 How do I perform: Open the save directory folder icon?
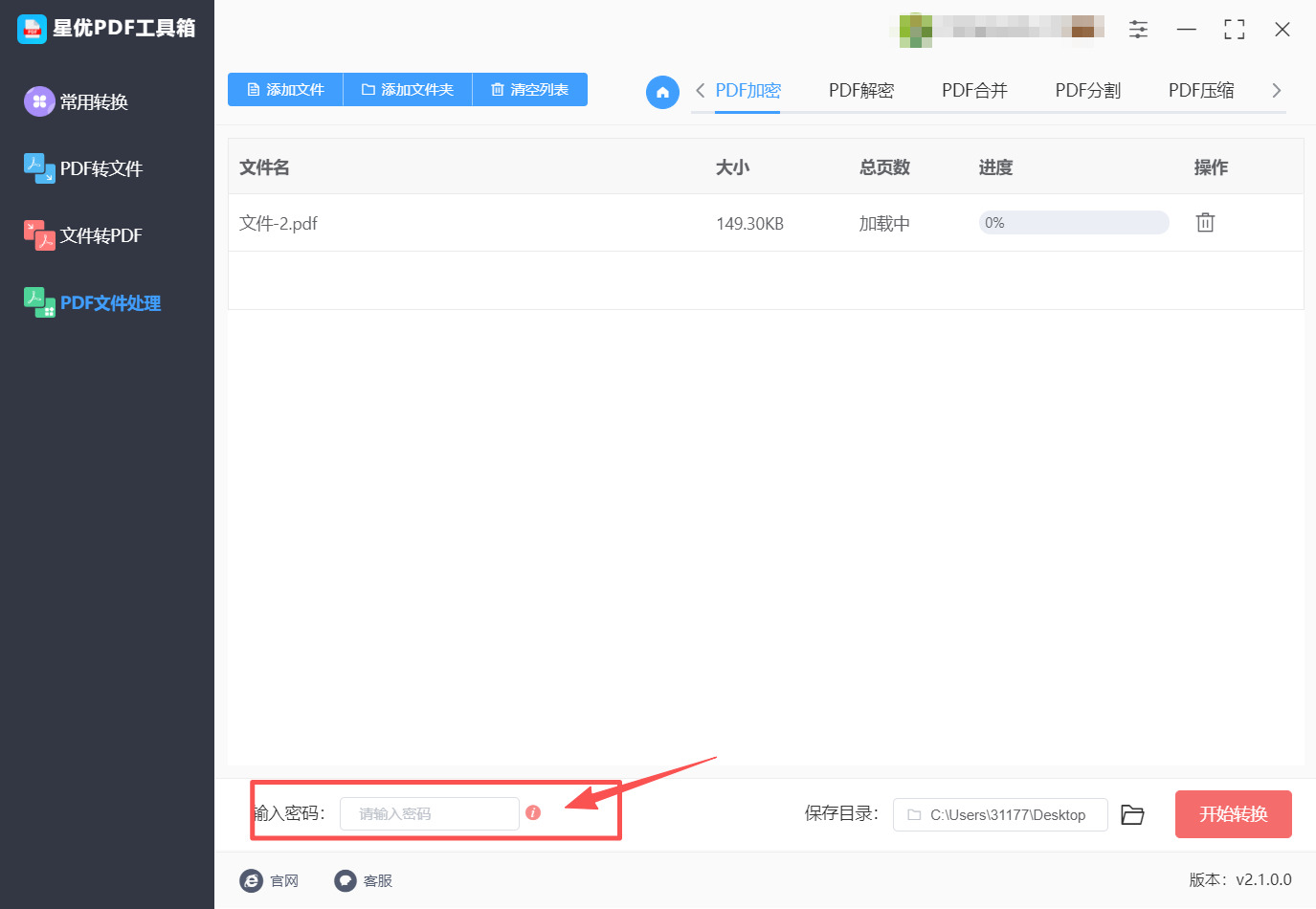click(x=1133, y=814)
